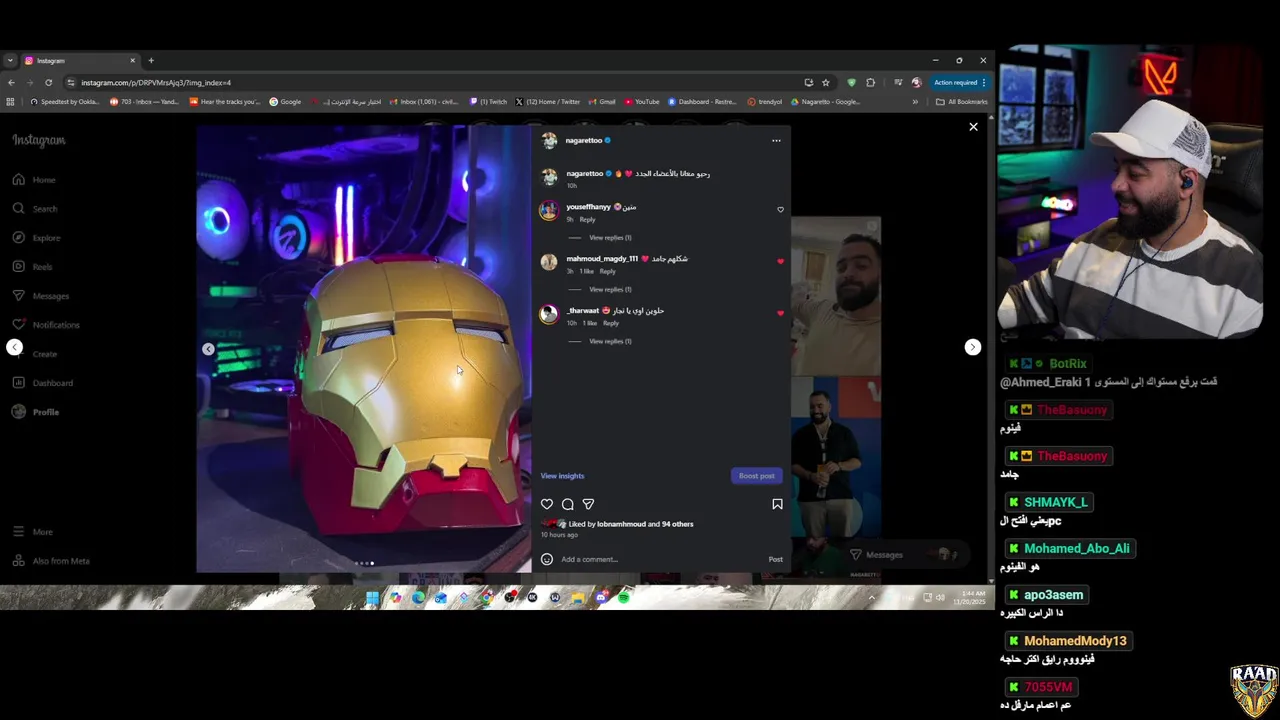The image size is (1280, 720).
Task: Click the Boost post button
Action: [756, 476]
